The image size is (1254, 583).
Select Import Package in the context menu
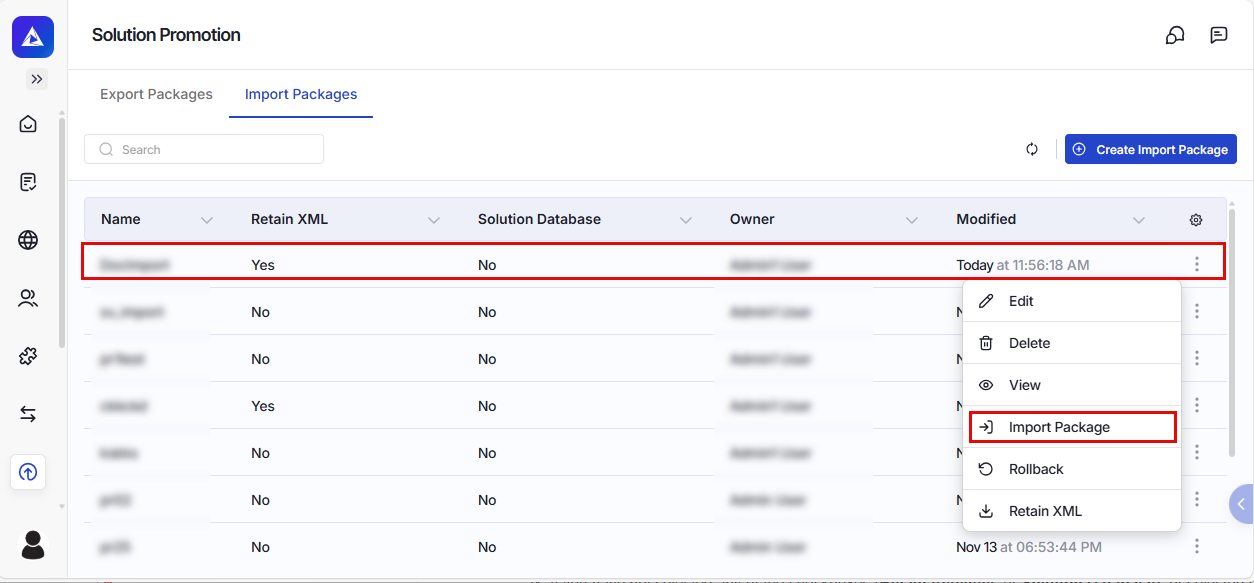[1072, 427]
